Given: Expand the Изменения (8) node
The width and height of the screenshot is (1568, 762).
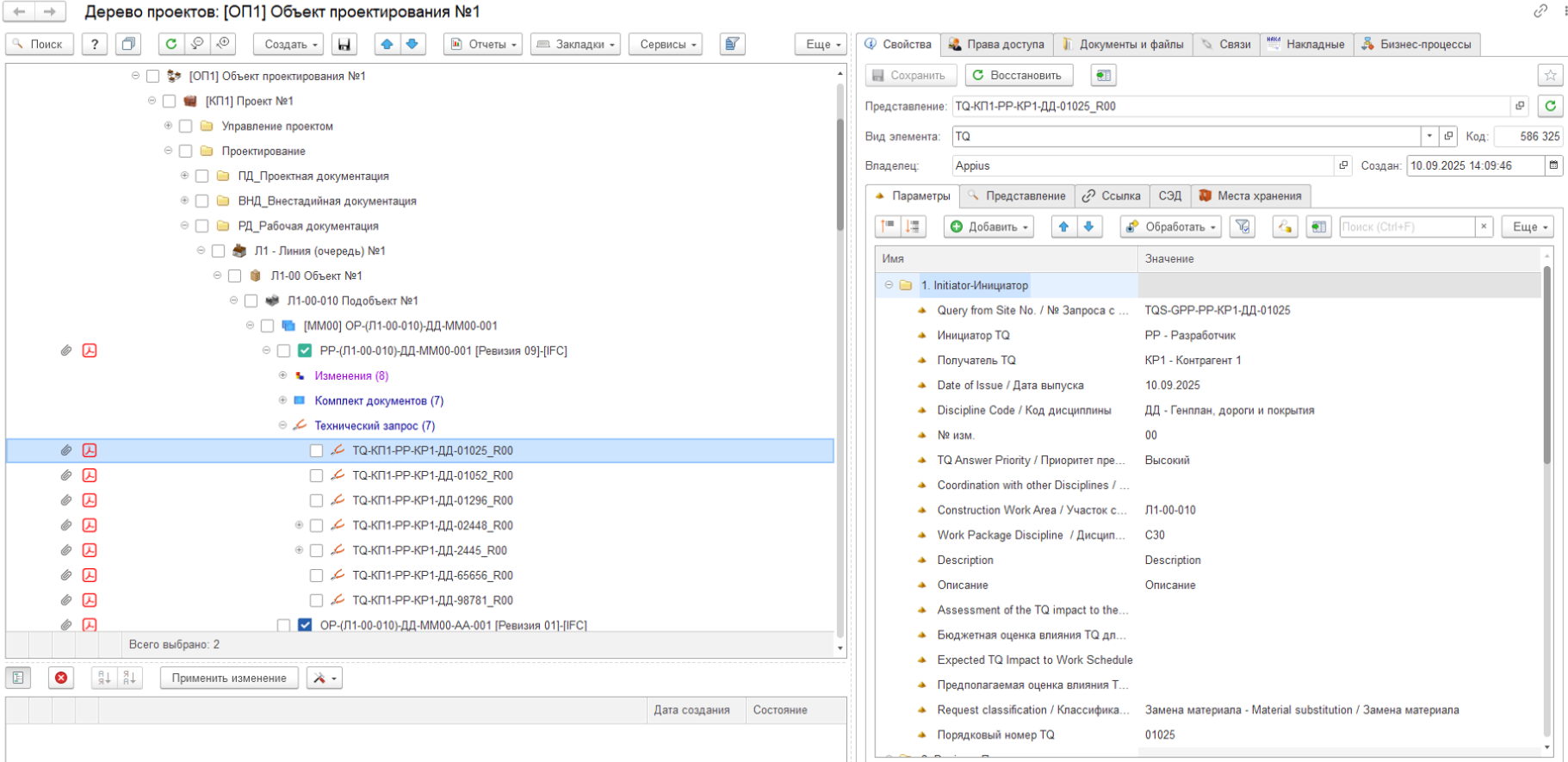Looking at the screenshot, I should (282, 376).
